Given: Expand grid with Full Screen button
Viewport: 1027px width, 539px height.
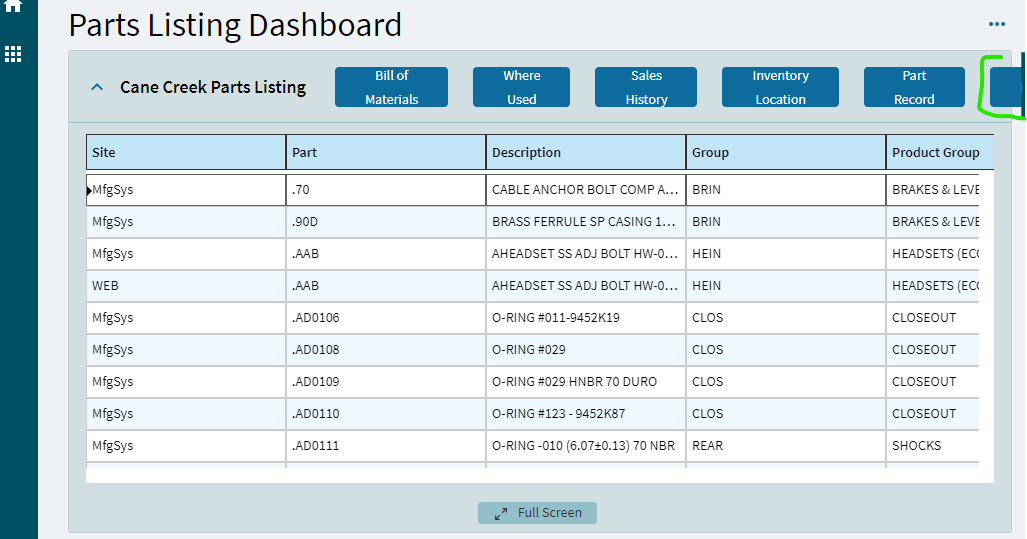Looking at the screenshot, I should click(537, 513).
